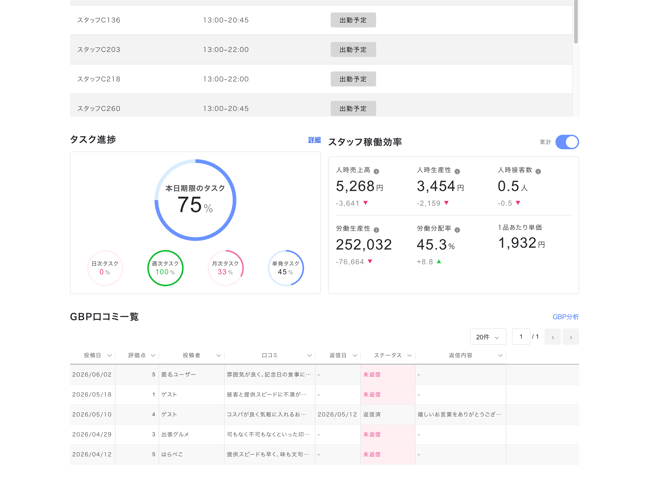670x480 pixels.
Task: Click 出勤予定 button for スタッフC260
Action: tap(353, 108)
